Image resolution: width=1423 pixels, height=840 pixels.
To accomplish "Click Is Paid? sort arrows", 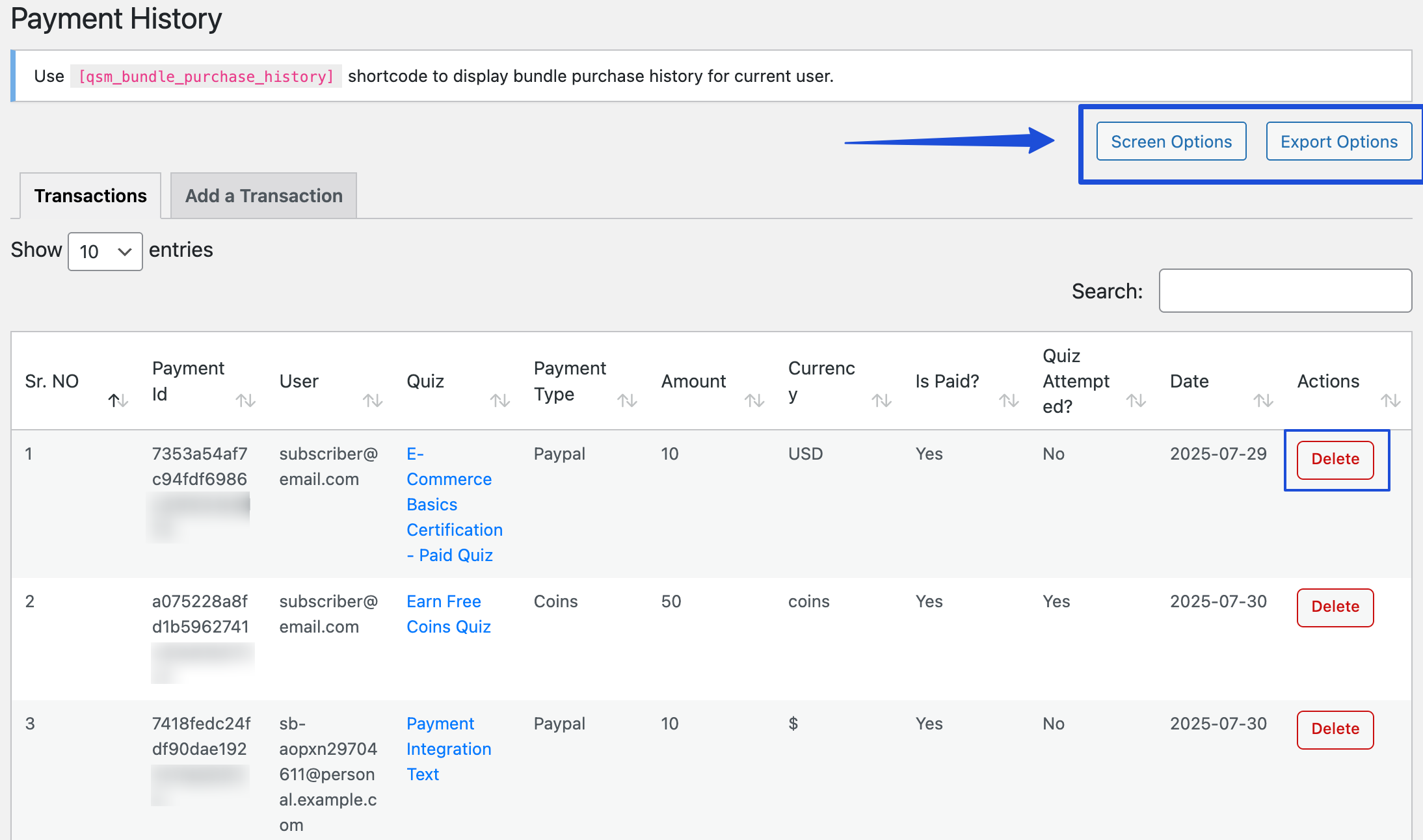I will pos(1009,400).
